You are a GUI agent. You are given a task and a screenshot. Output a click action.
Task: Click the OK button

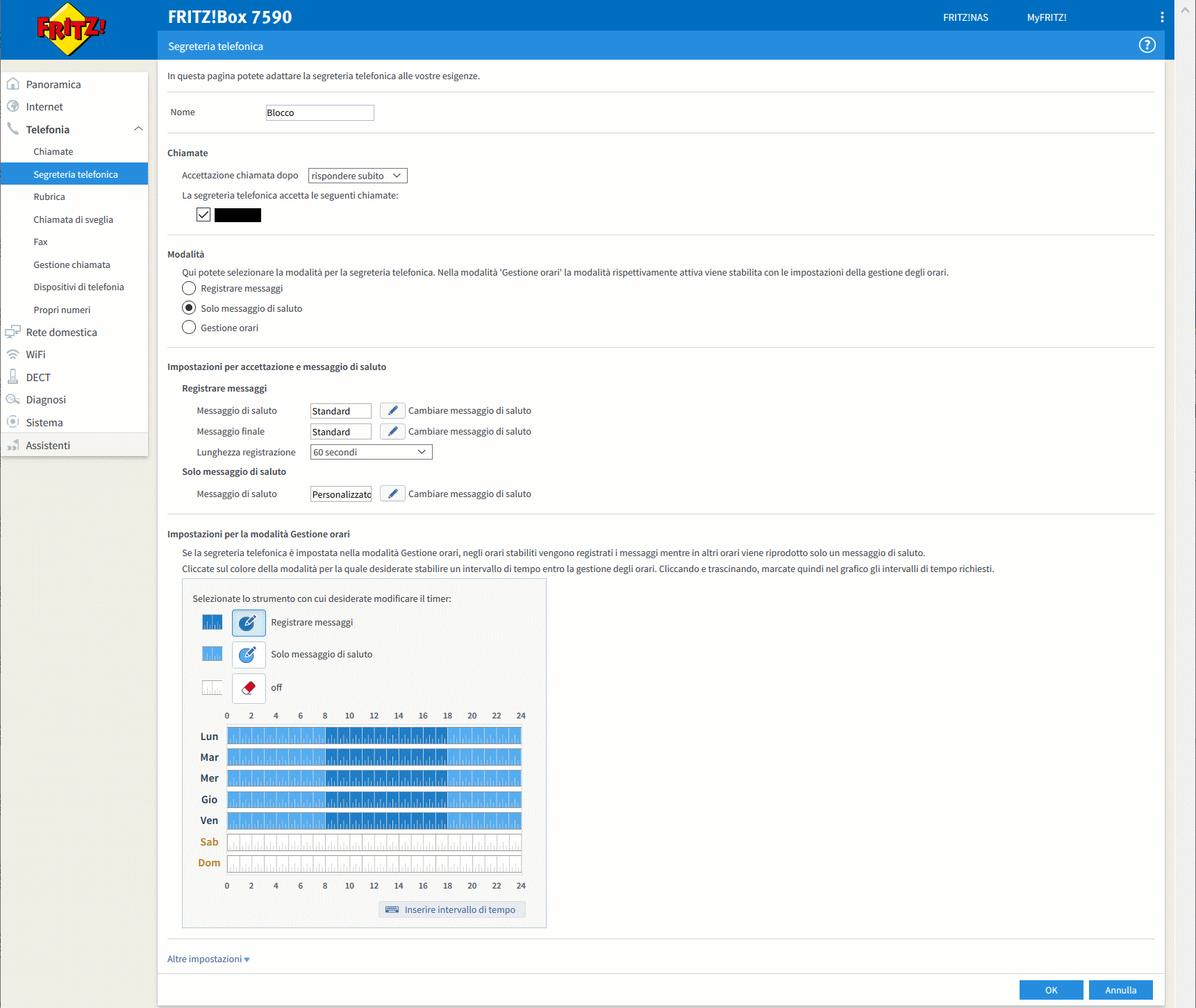pyautogui.click(x=1051, y=990)
